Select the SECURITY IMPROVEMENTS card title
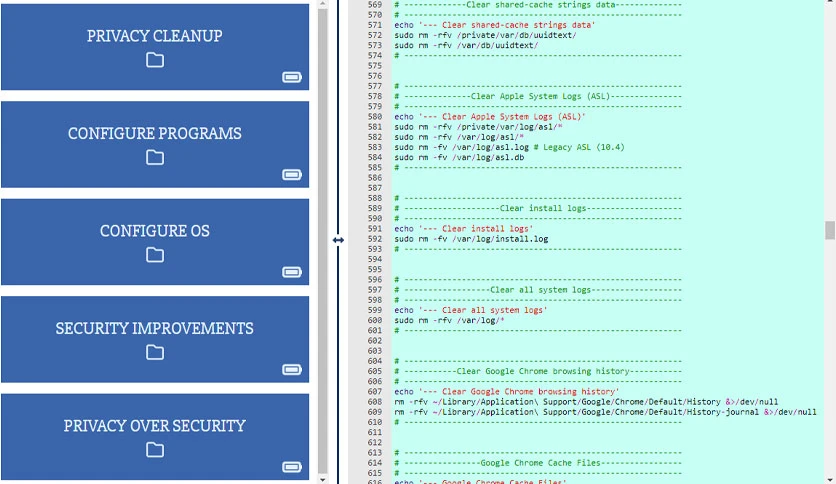The image size is (836, 484). (155, 328)
